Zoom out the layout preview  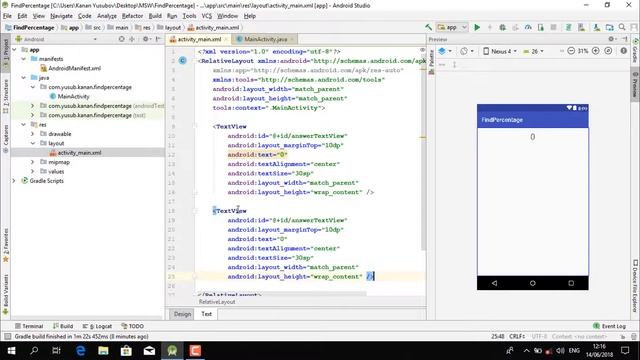pos(571,51)
